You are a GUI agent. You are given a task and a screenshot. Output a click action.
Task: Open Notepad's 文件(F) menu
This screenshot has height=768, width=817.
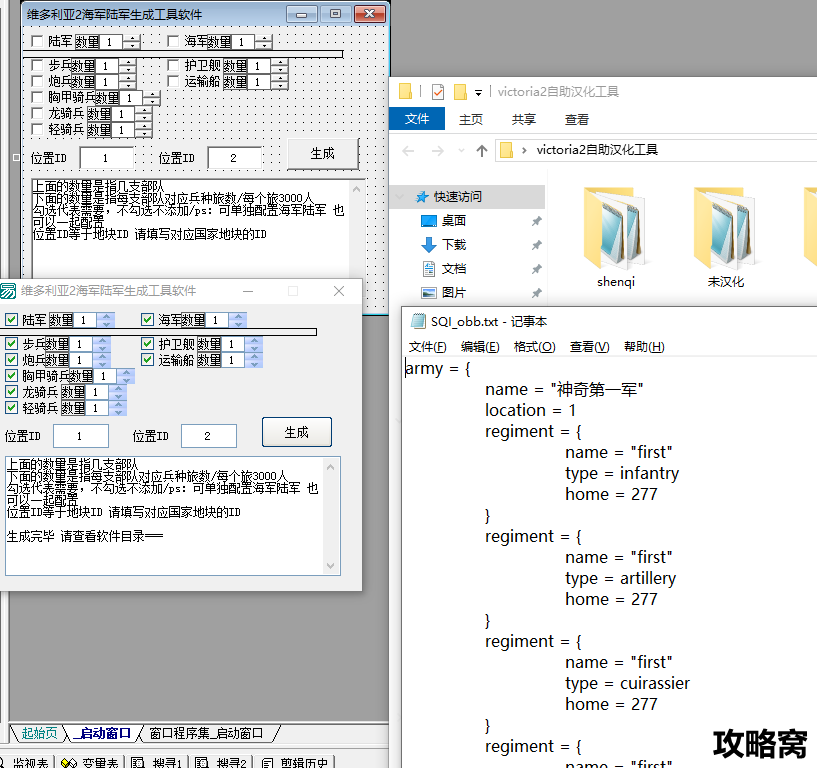[427, 347]
